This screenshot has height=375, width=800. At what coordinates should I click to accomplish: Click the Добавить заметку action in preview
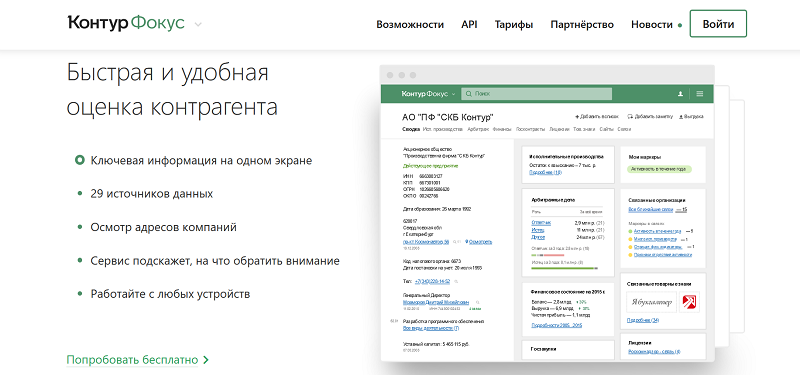pos(650,117)
